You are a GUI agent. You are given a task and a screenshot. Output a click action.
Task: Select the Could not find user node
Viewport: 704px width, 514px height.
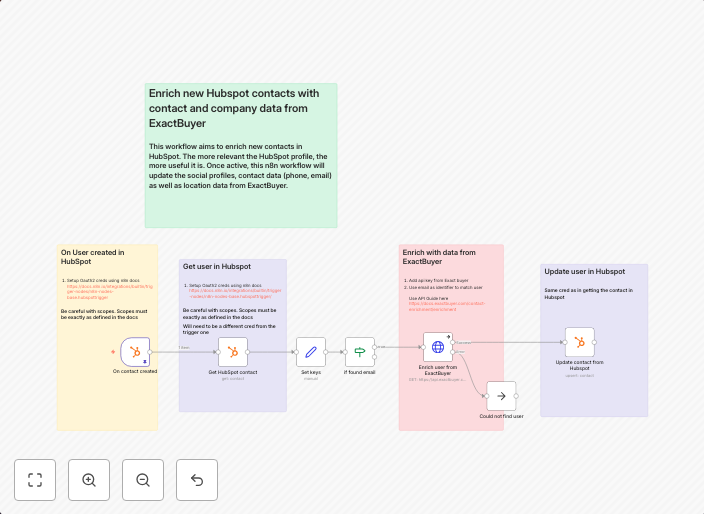click(x=502, y=396)
